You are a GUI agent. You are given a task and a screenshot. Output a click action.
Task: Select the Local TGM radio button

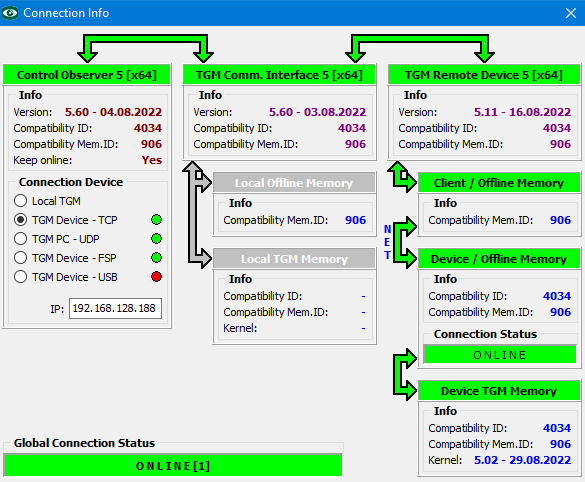pyautogui.click(x=20, y=201)
